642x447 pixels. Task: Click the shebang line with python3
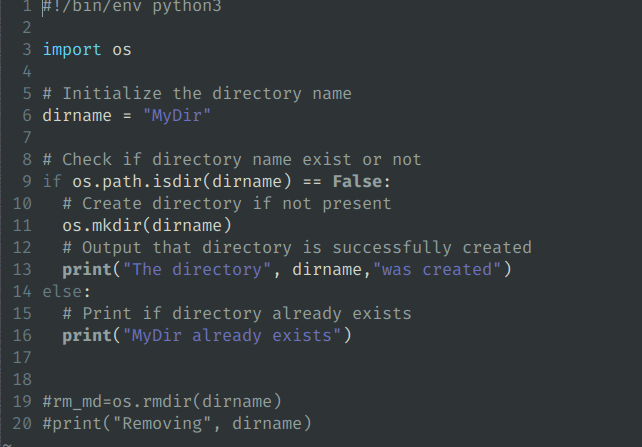click(x=131, y=7)
